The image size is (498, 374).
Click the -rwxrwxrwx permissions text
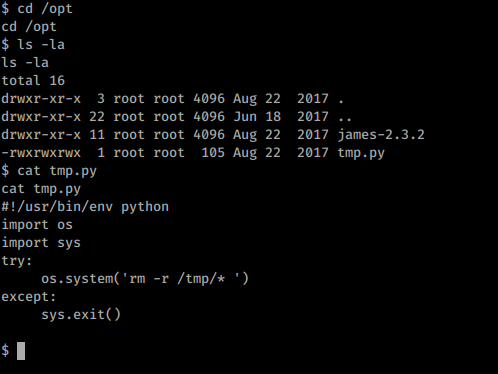point(41,153)
